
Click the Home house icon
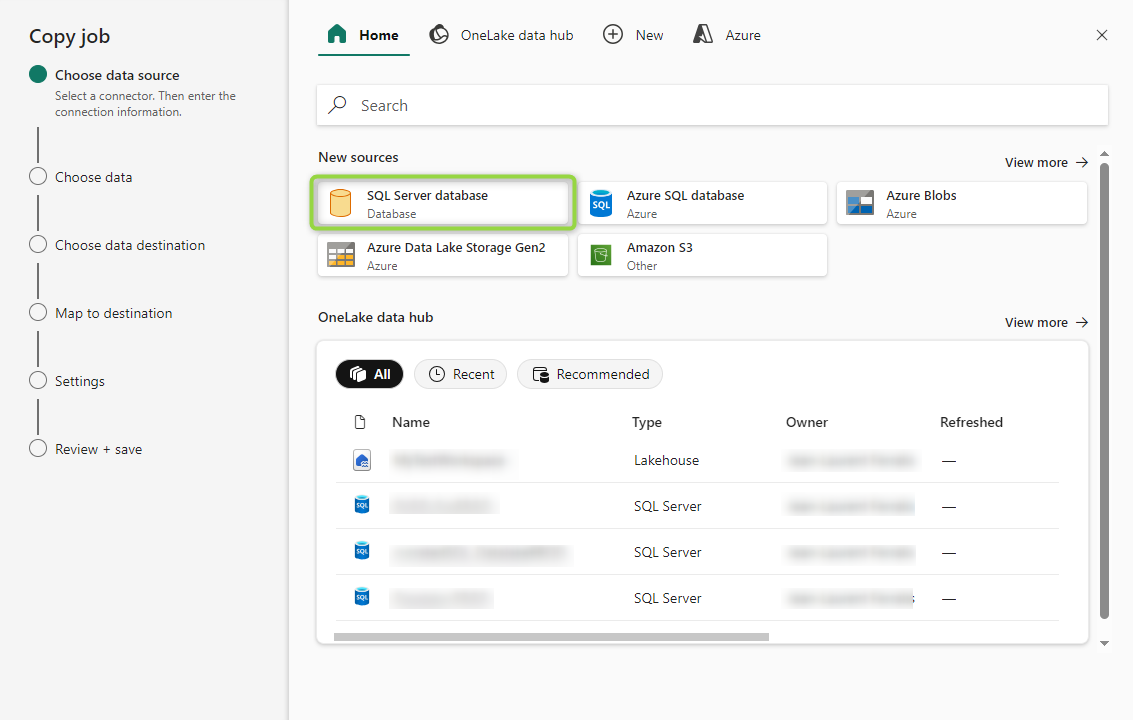337,34
